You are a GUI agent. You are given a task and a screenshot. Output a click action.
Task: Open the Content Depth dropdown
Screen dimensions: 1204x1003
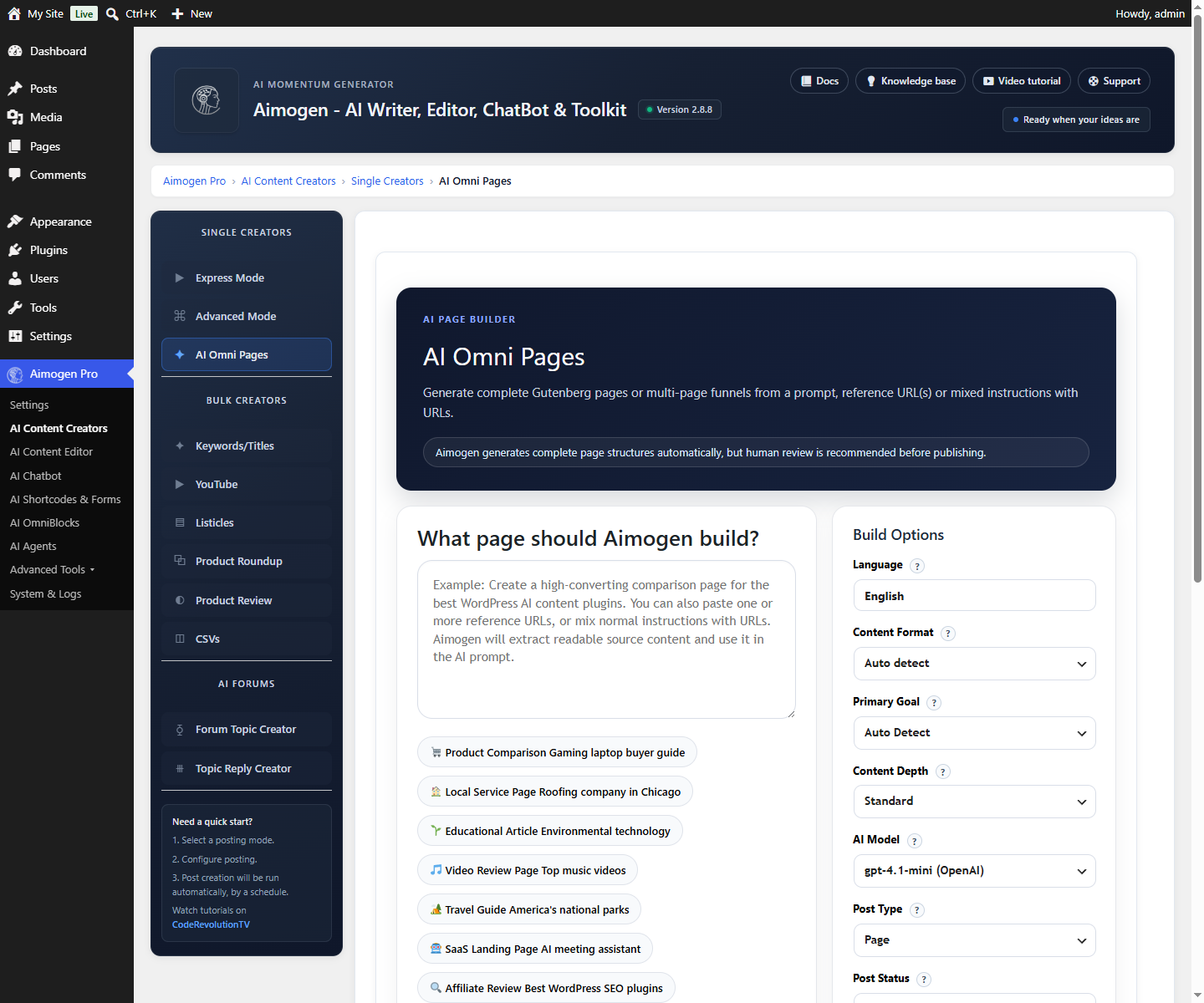tap(974, 802)
